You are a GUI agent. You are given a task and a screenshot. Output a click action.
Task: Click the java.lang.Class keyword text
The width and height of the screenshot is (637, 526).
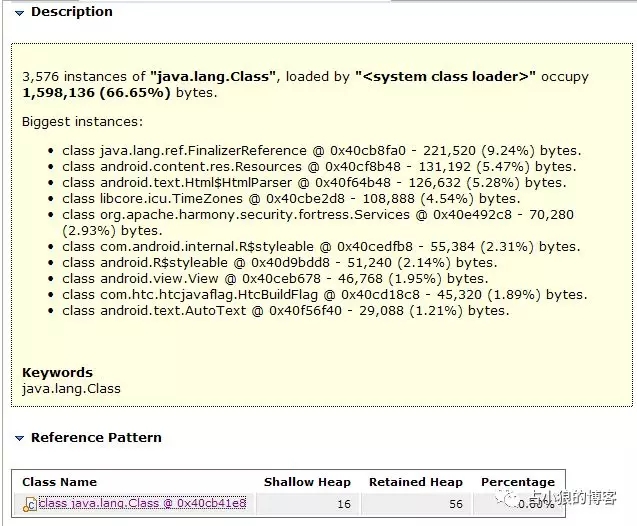[x=72, y=389]
